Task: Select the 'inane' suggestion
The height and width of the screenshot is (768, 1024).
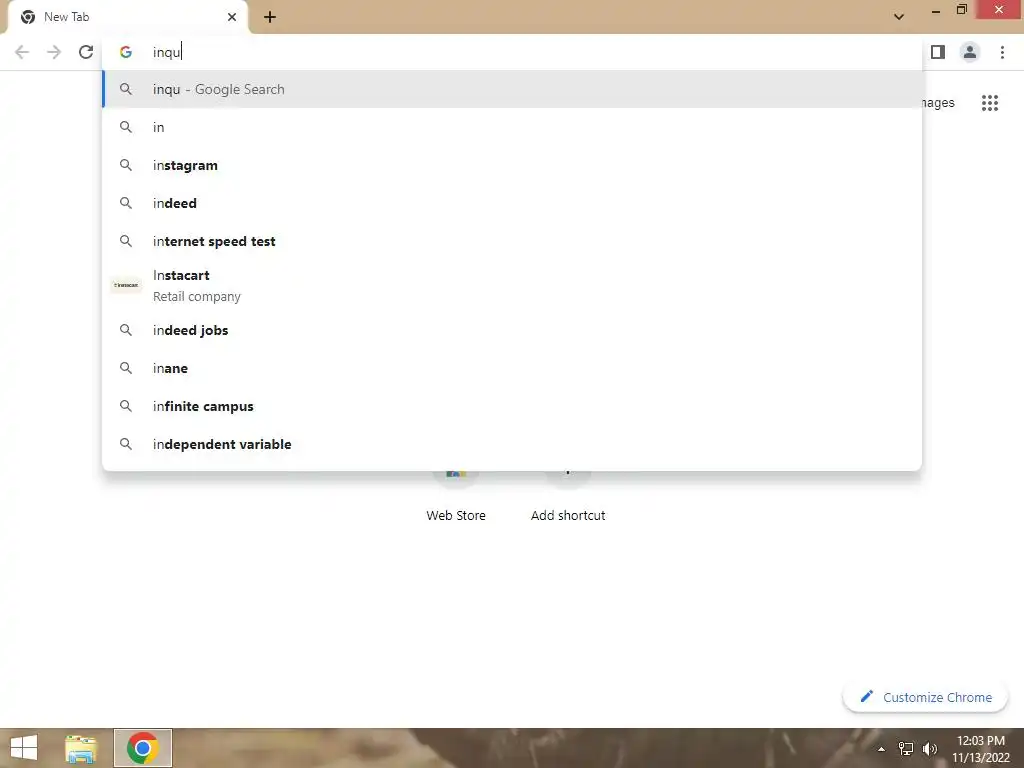Action: pos(512,368)
